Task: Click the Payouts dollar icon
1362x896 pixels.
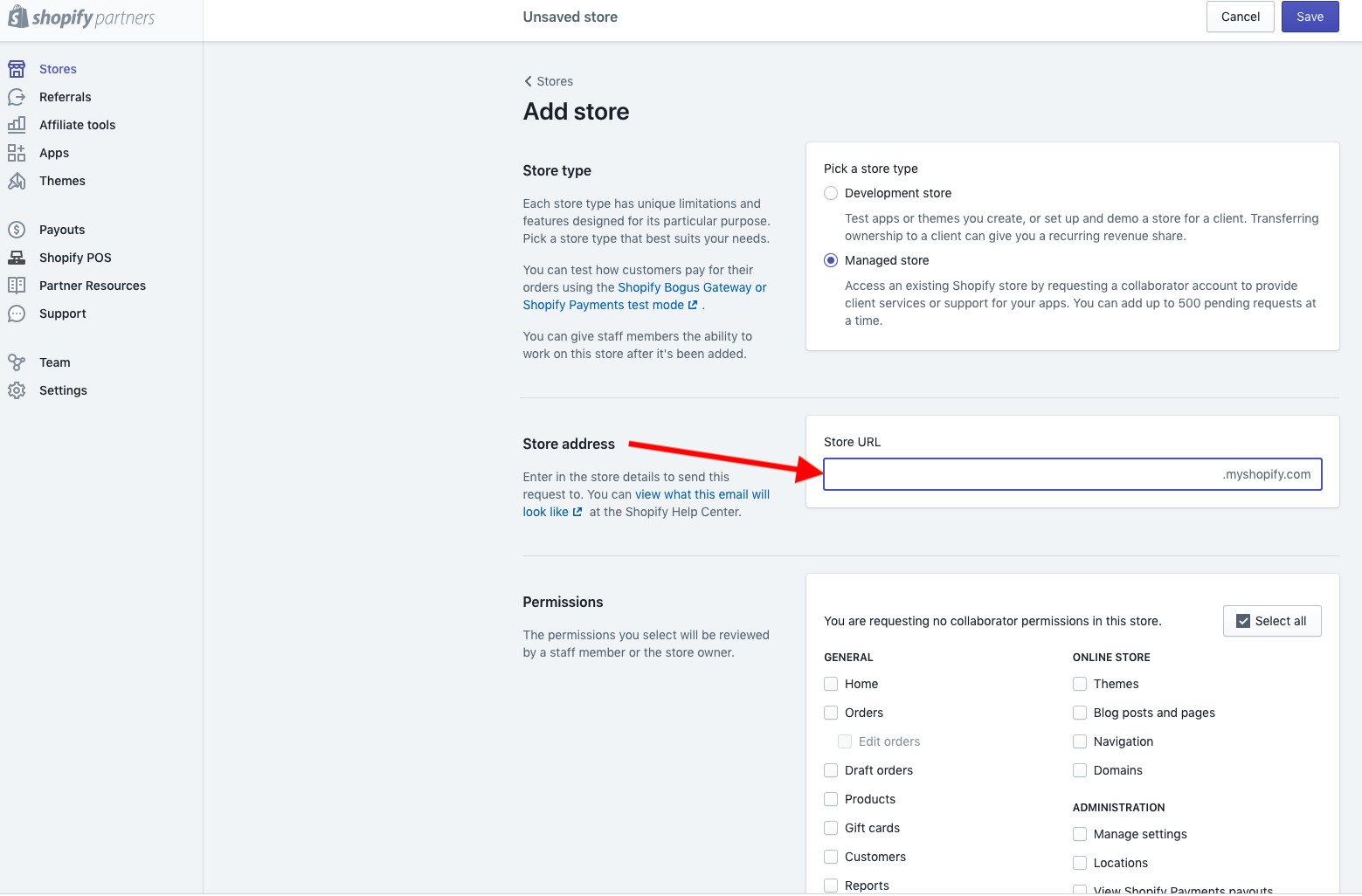Action: [17, 230]
